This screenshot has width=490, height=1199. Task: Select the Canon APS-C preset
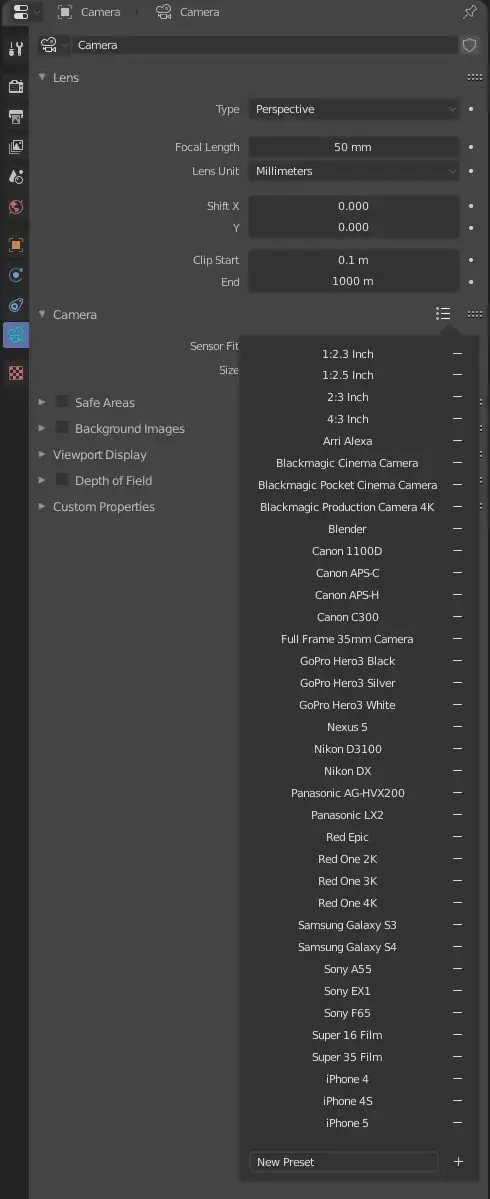pos(347,574)
